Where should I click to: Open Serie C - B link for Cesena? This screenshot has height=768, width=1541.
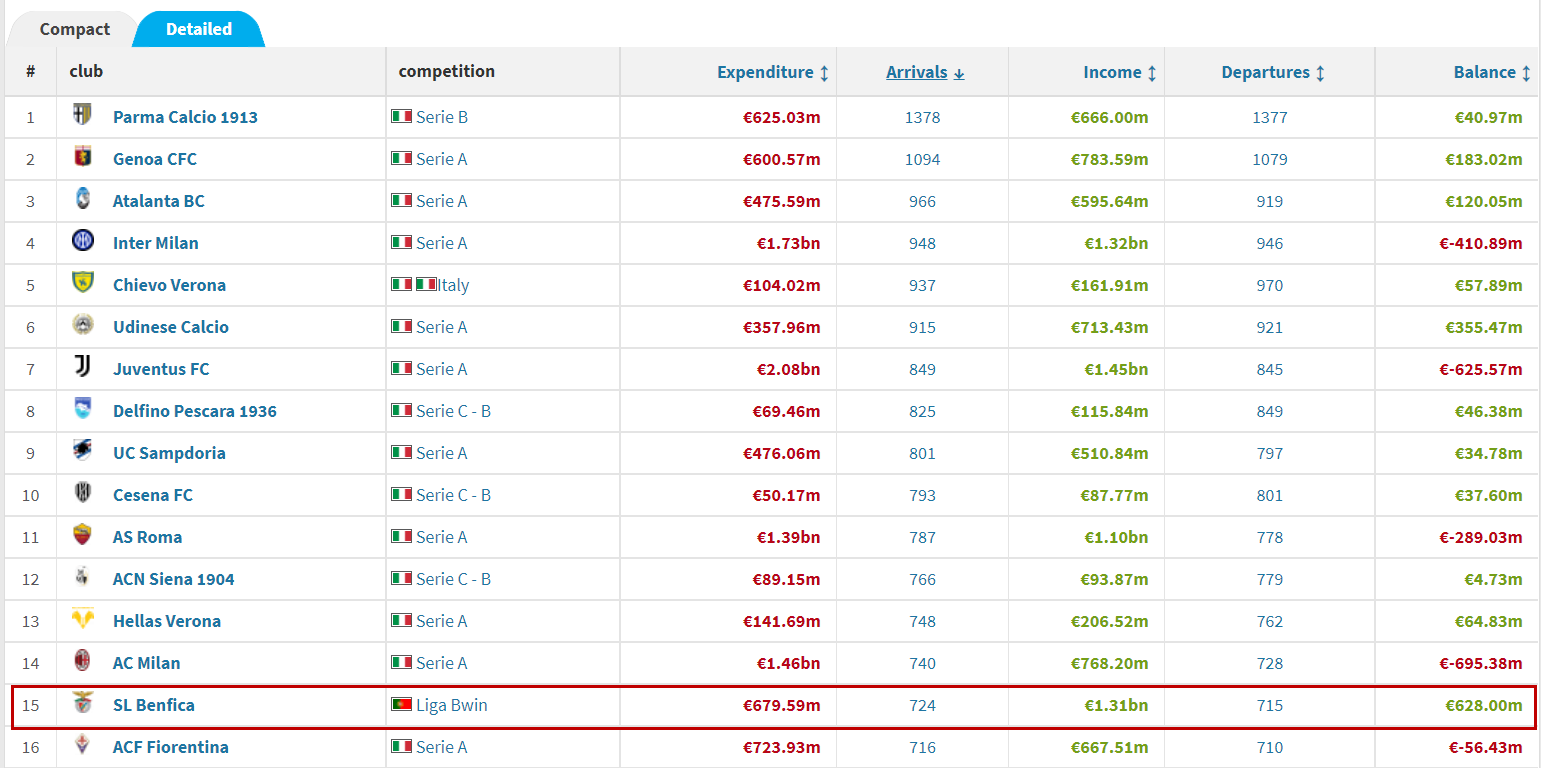[x=454, y=495]
